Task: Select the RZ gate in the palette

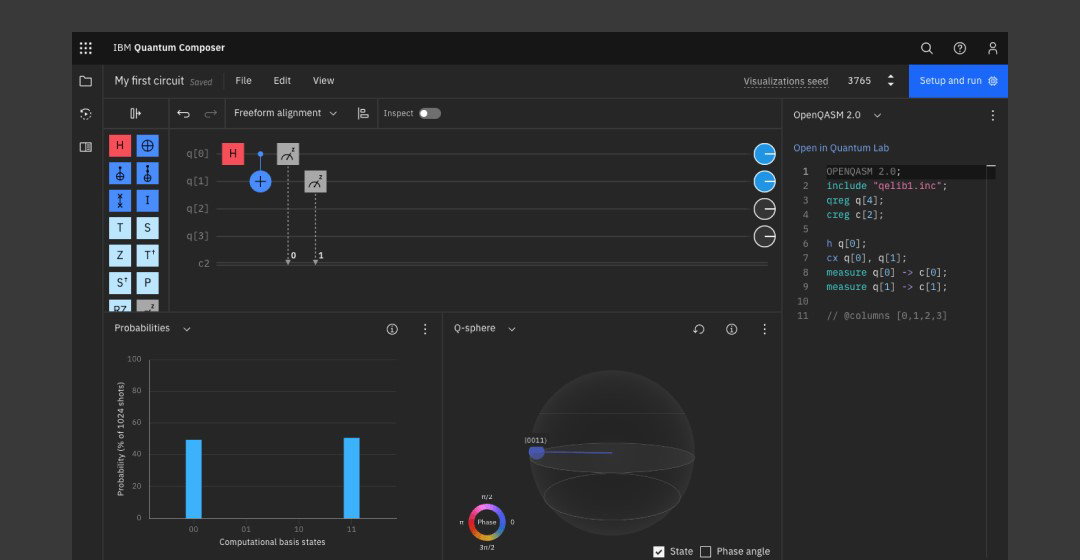Action: pos(120,306)
